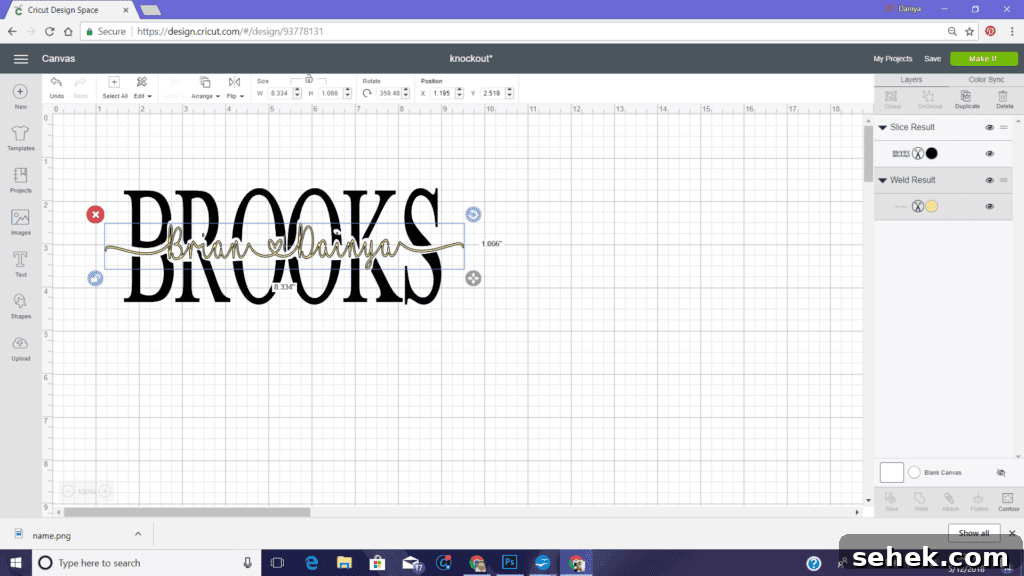Click the lock/unlock handle on the selection
Viewport: 1024px width, 576px height.
(95, 278)
